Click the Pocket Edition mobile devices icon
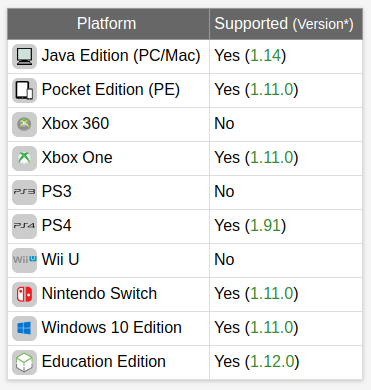This screenshot has height=390, width=371. pyautogui.click(x=24, y=90)
